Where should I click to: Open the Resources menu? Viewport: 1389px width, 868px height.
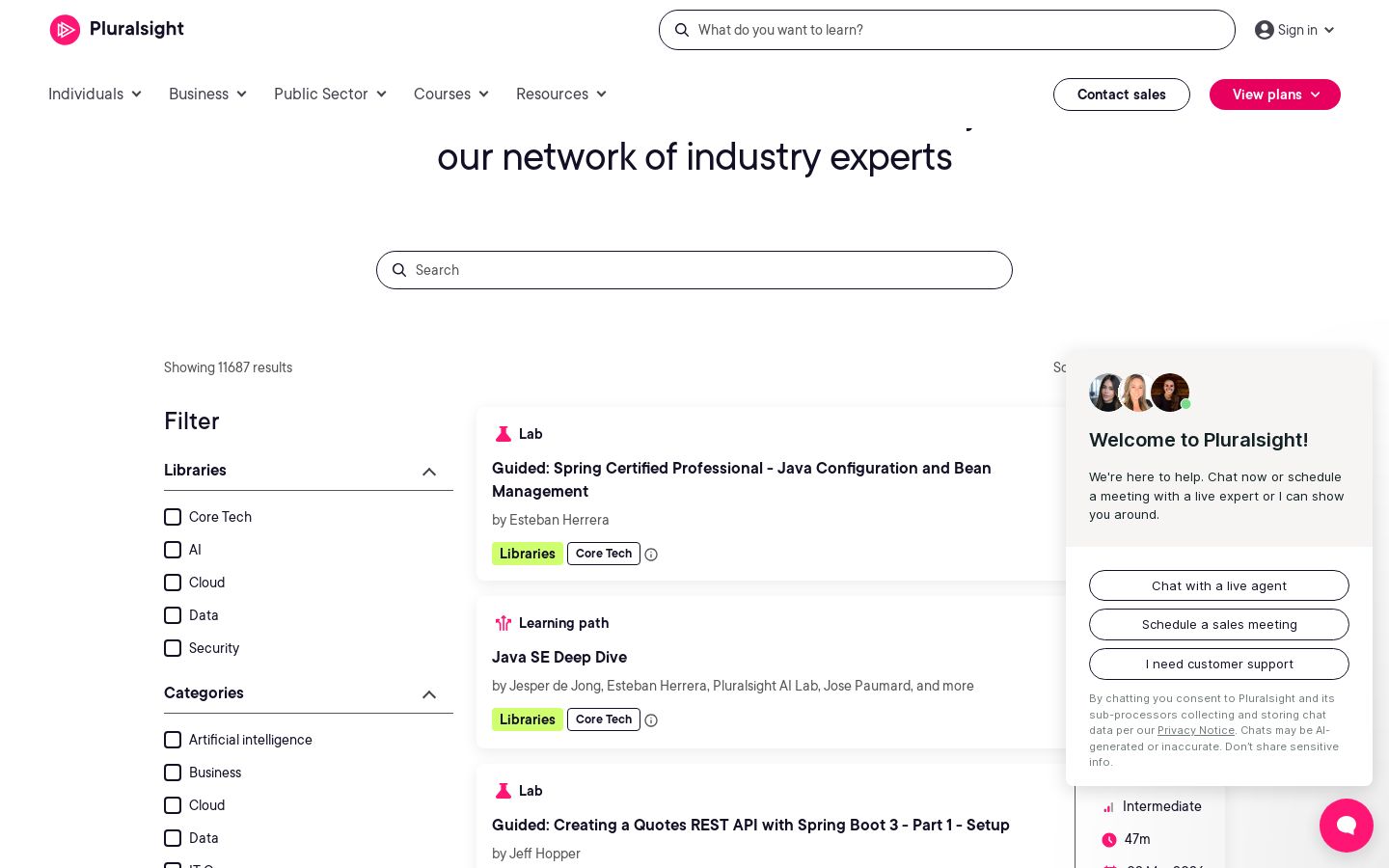561,94
